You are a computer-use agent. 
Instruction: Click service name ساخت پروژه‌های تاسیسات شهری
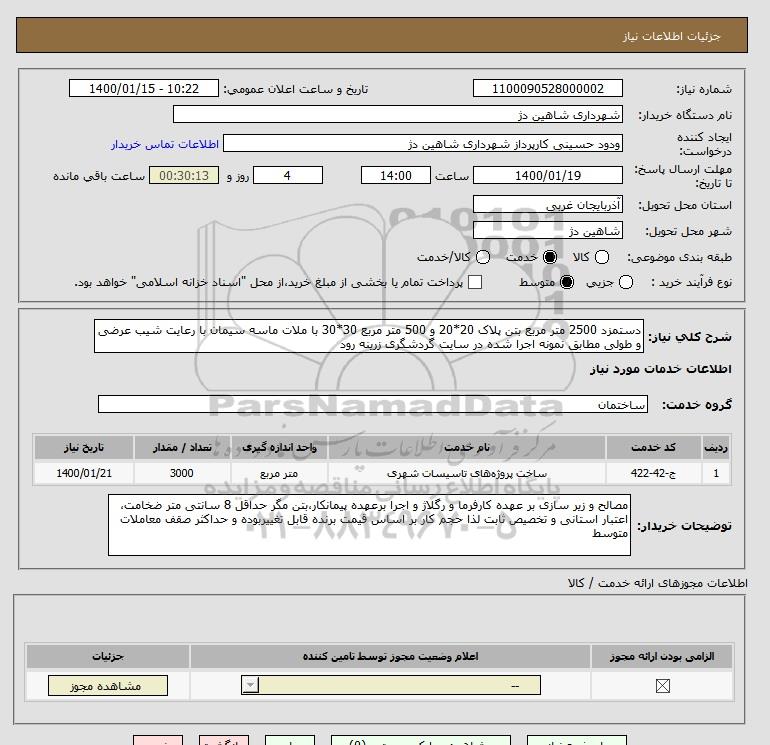tap(467, 473)
